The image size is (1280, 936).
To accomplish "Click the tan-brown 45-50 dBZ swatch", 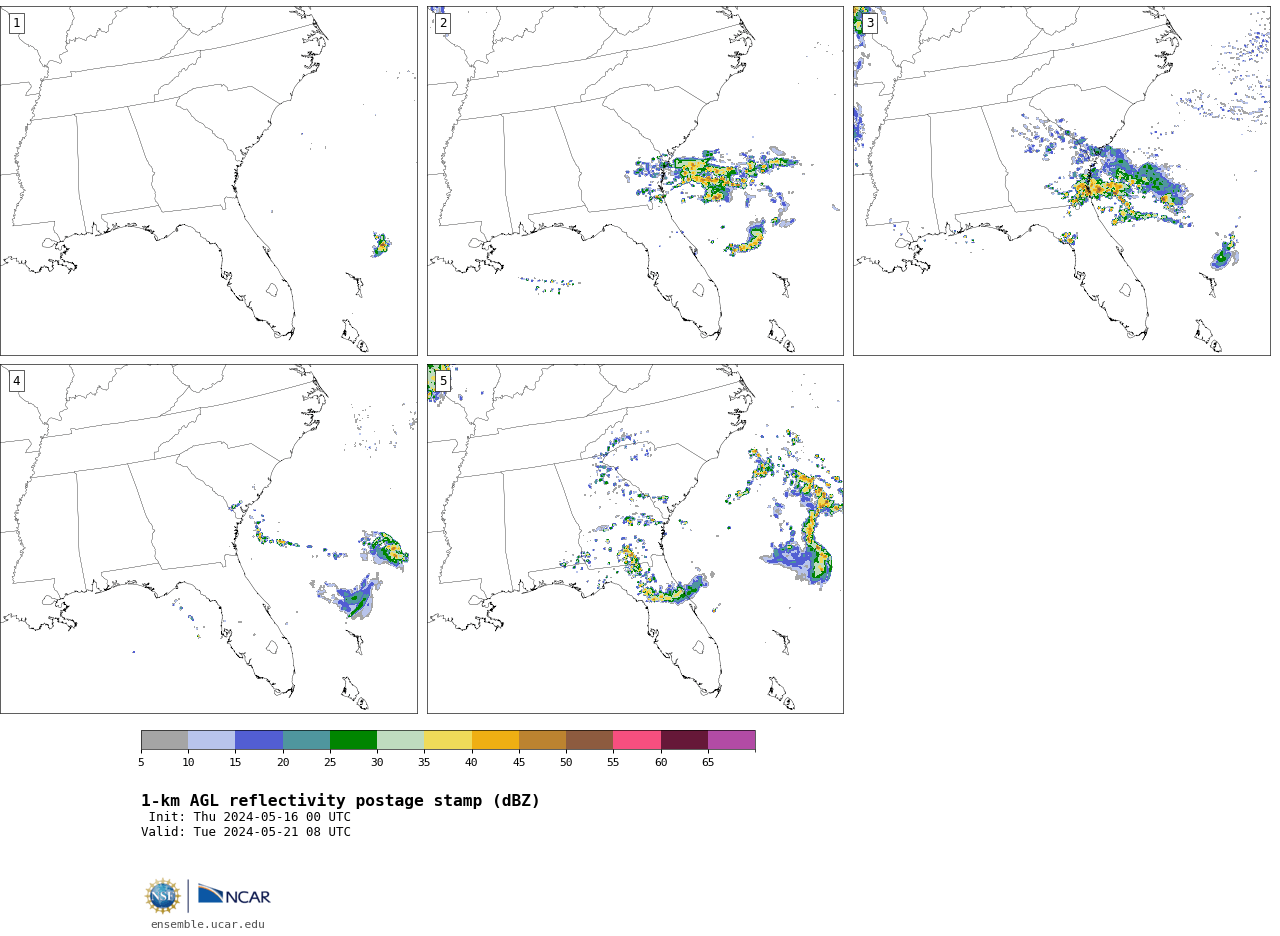I will pos(542,740).
